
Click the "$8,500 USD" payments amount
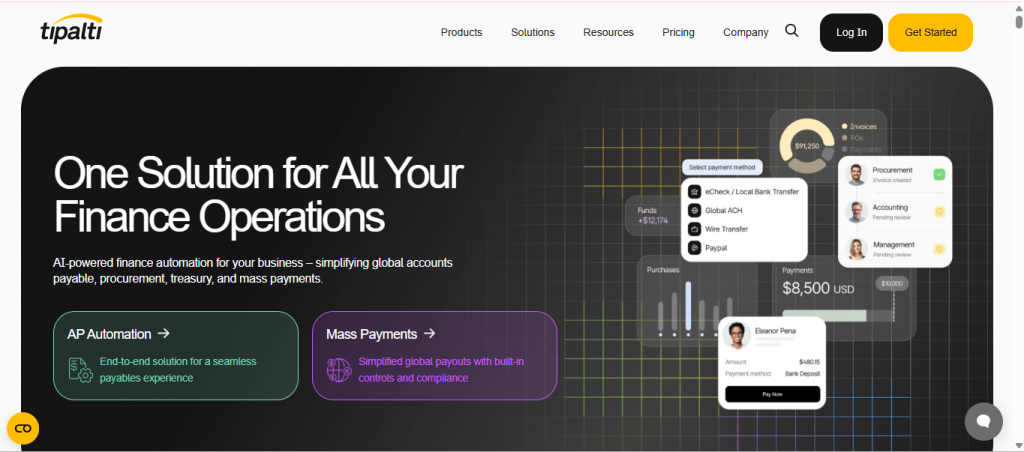818,288
